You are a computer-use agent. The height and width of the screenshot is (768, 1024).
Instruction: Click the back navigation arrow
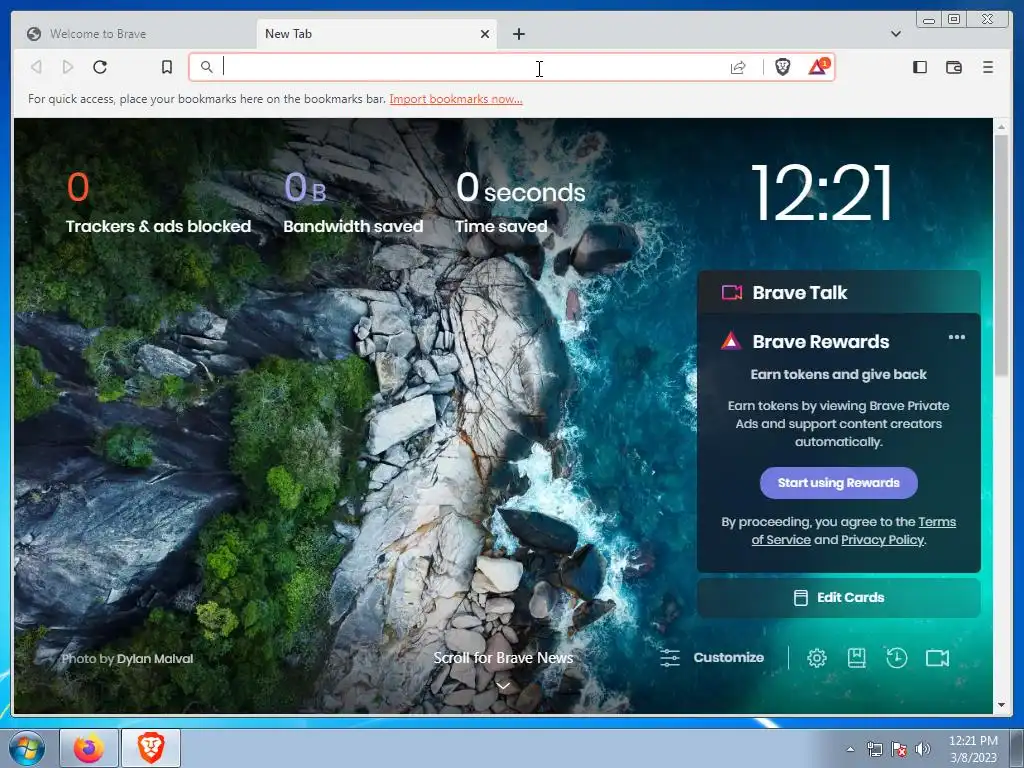(37, 67)
